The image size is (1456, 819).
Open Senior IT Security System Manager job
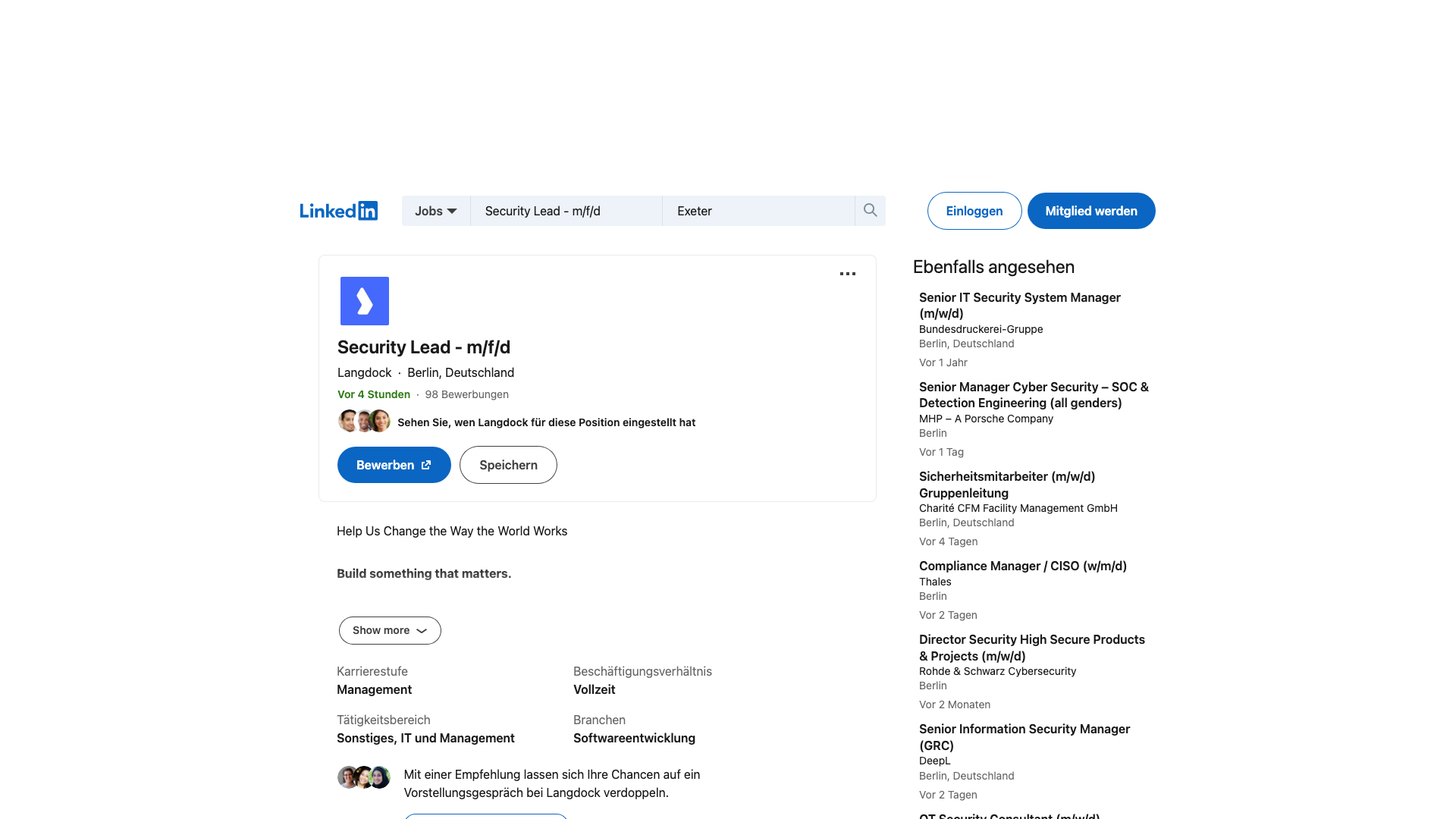1020,306
